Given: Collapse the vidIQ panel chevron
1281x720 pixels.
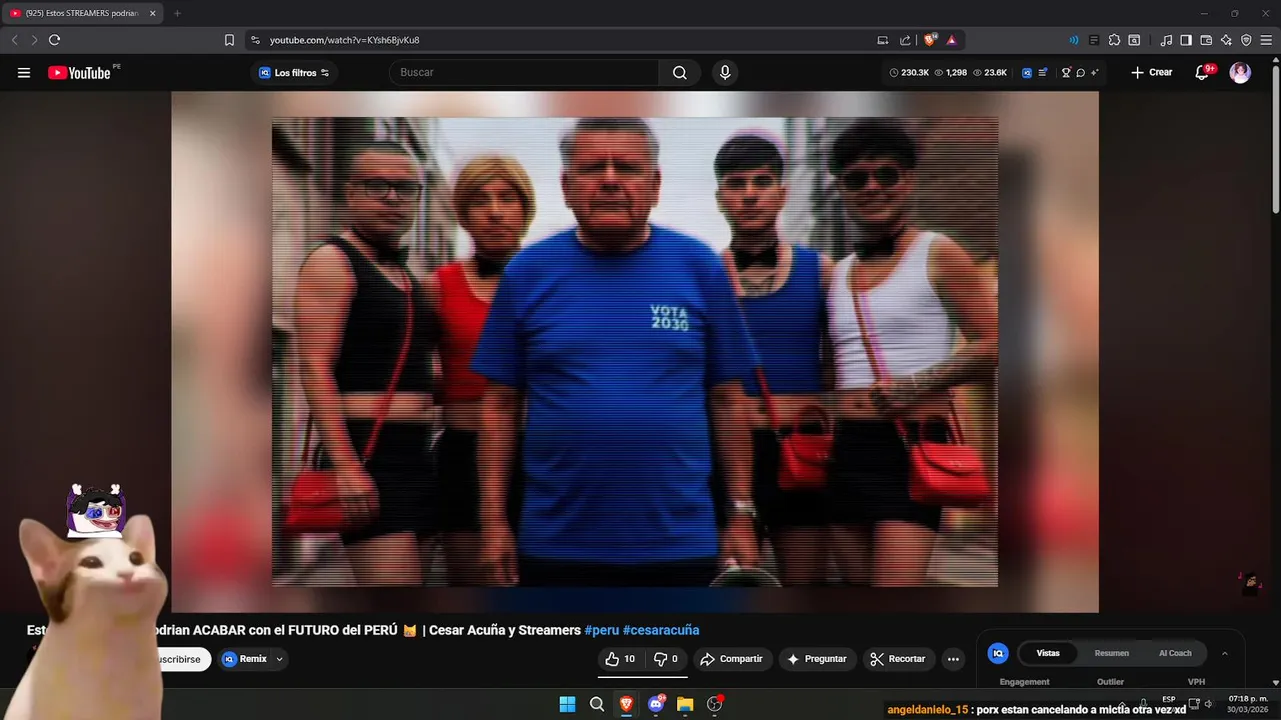Looking at the screenshot, I should point(1225,653).
